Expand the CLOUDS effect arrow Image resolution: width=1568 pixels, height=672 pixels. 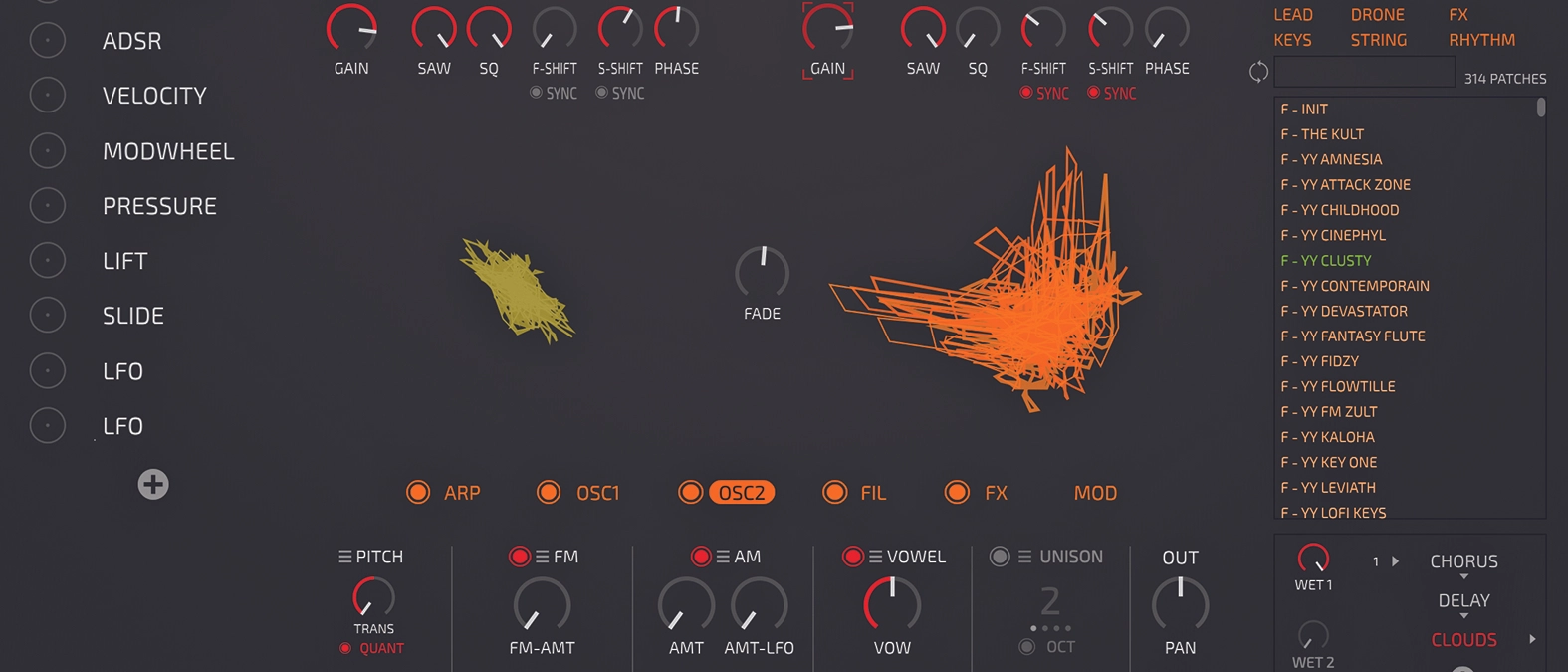click(x=1532, y=639)
